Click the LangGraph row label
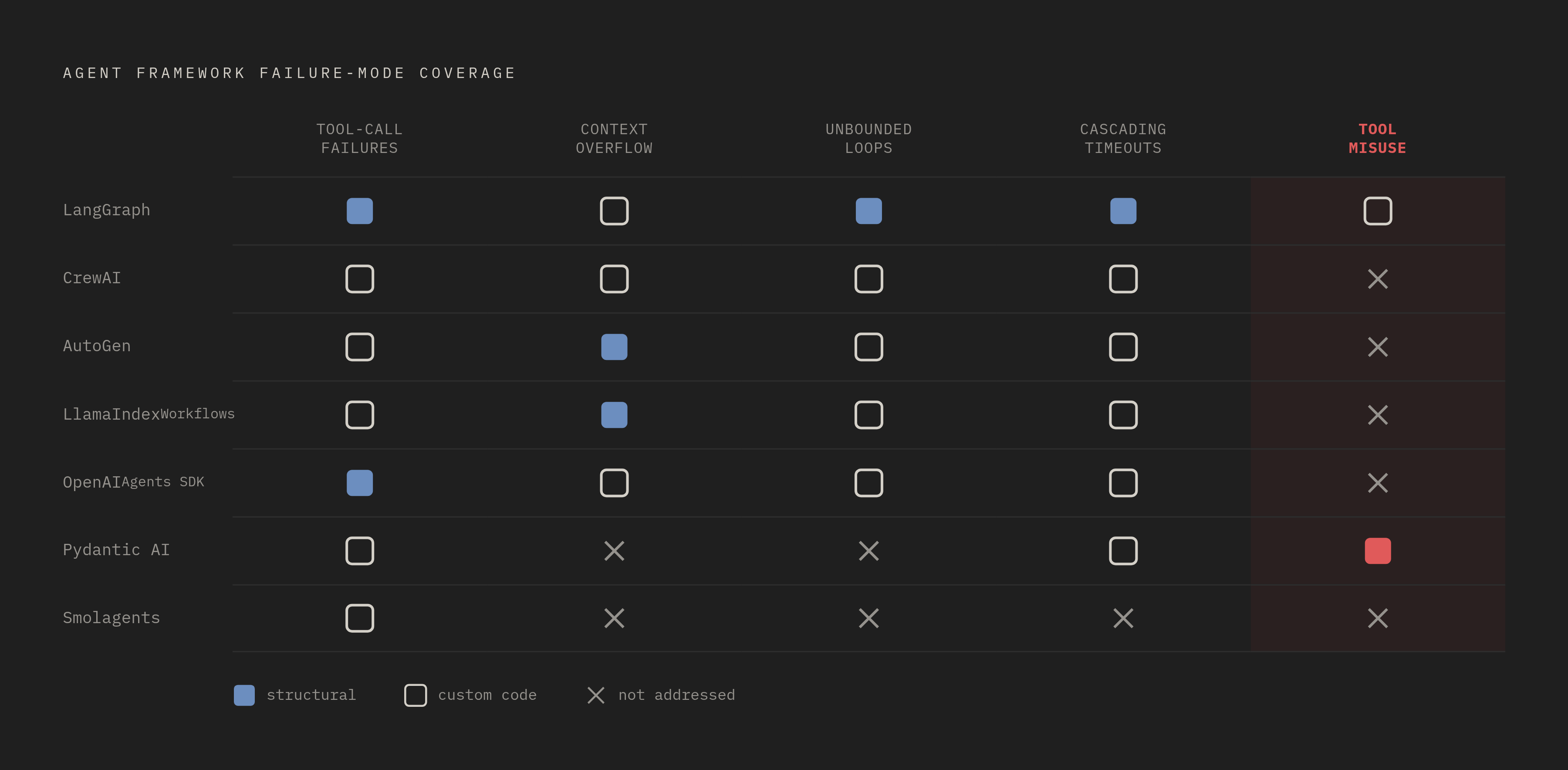Image resolution: width=1568 pixels, height=770 pixels. 107,210
